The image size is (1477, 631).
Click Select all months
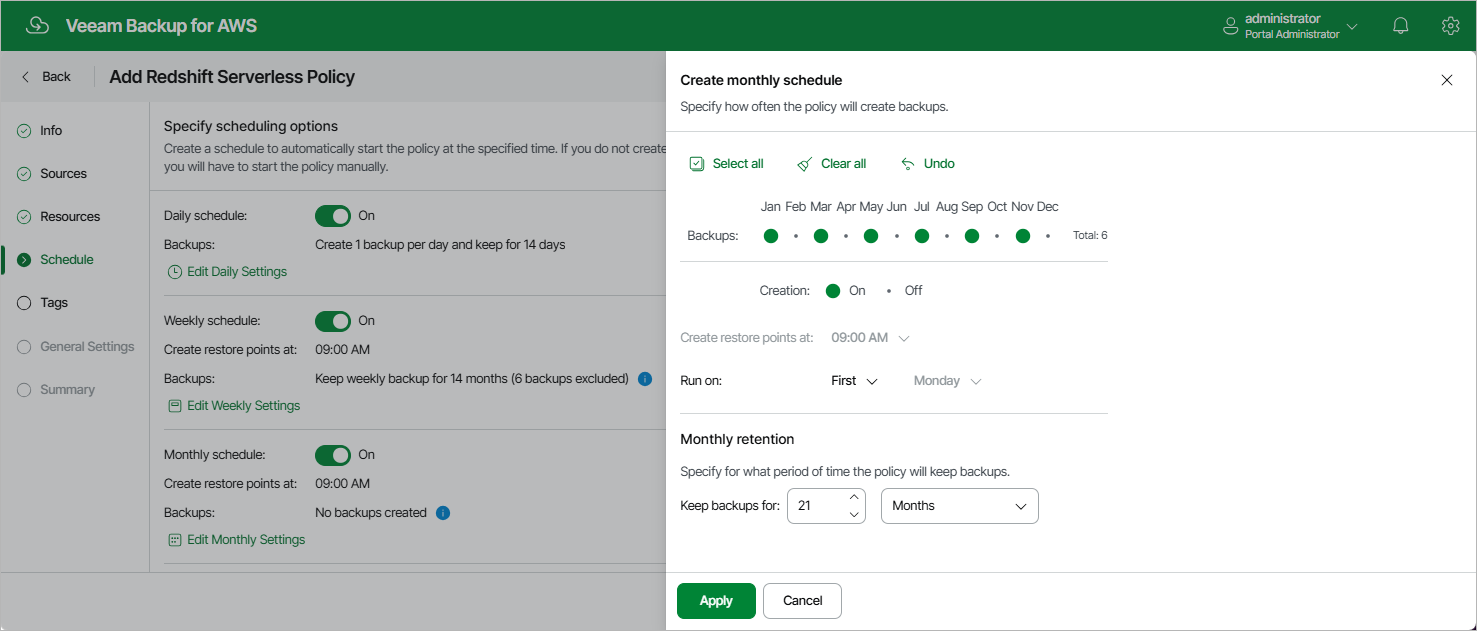727,164
